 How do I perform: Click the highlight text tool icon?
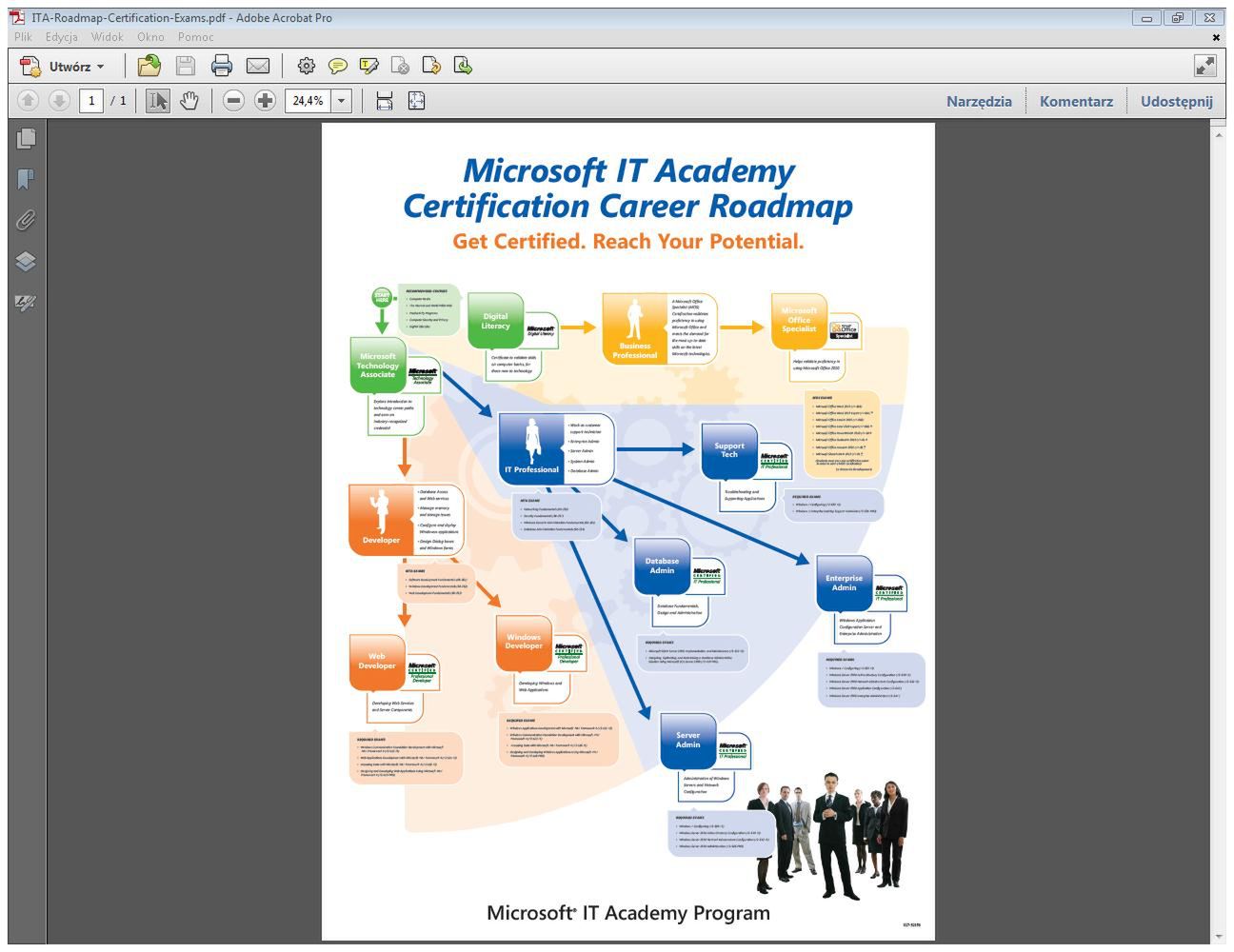[x=369, y=66]
